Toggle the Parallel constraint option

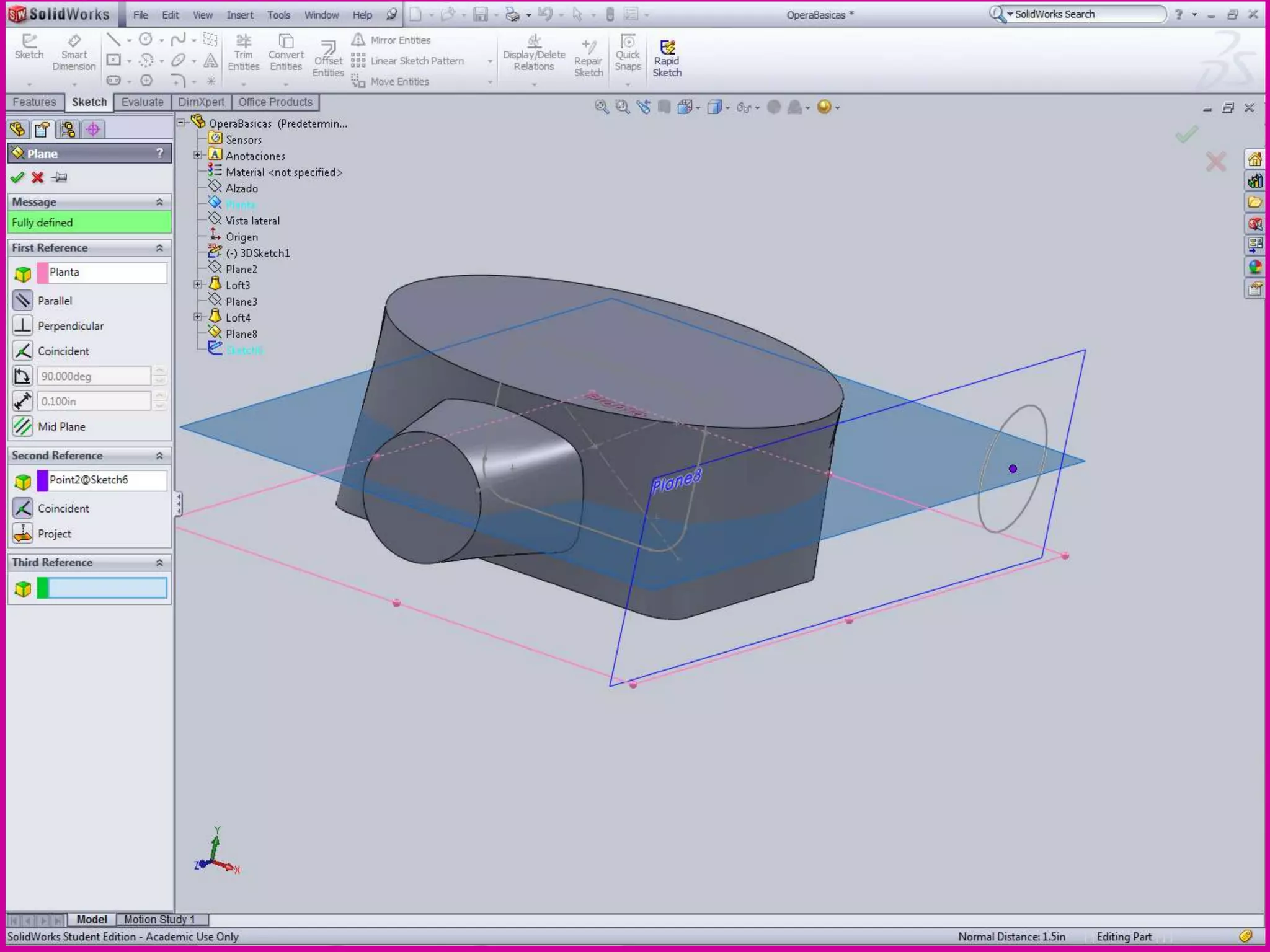23,301
